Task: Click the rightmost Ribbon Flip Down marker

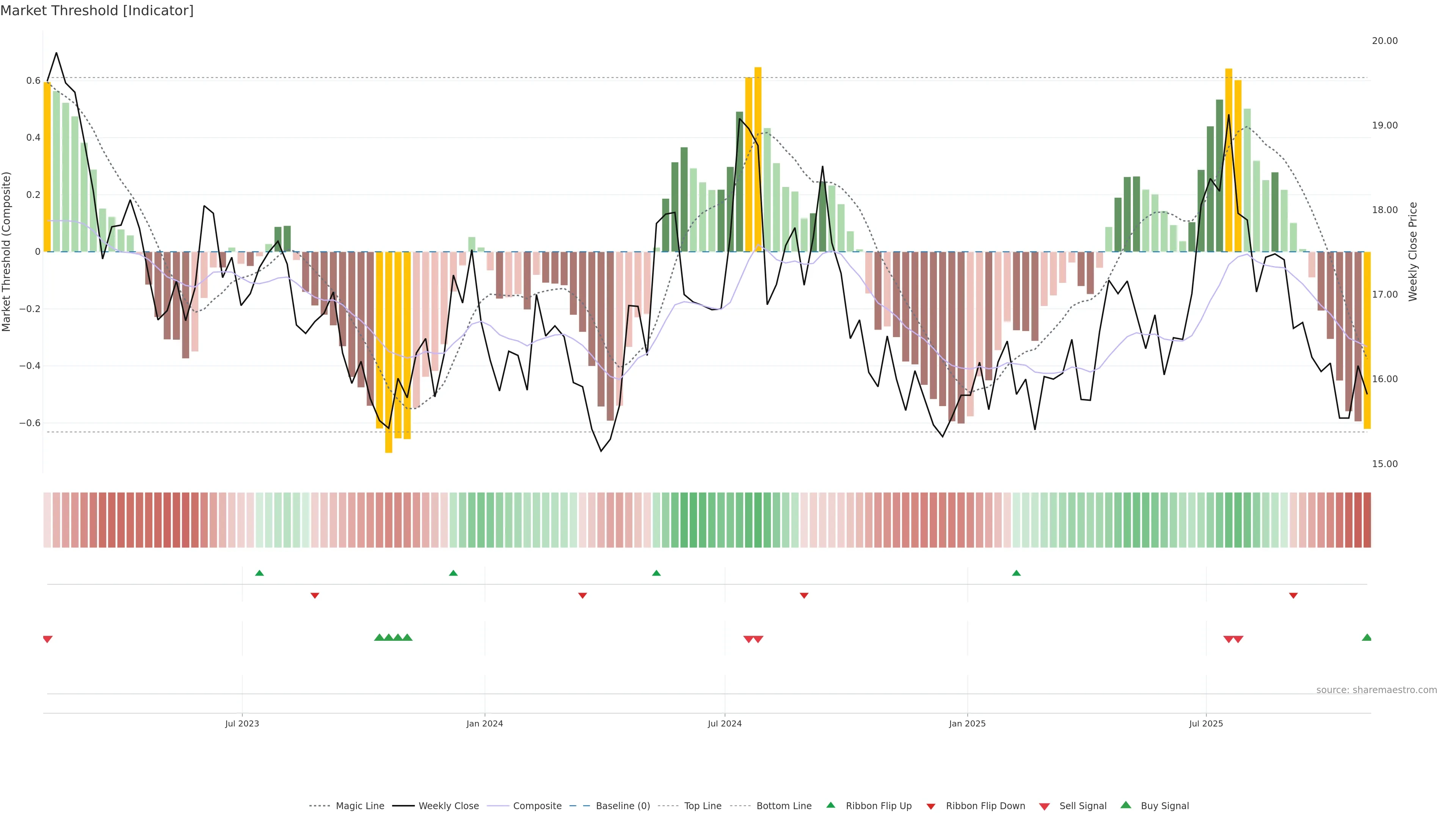Action: point(1293,596)
